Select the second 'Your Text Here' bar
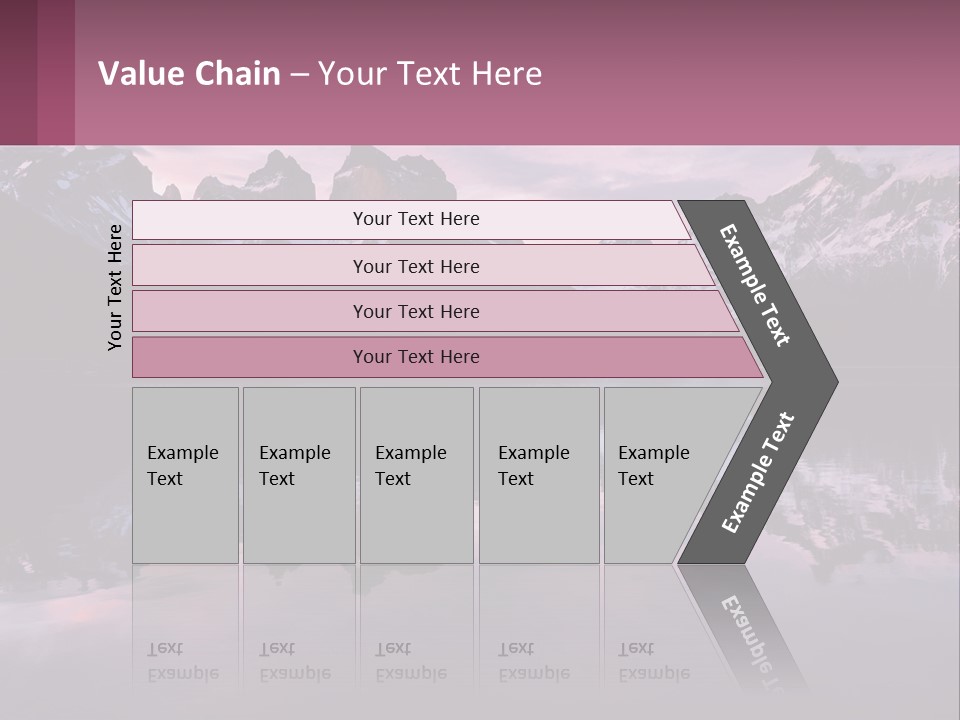The width and height of the screenshot is (960, 720). [x=422, y=265]
